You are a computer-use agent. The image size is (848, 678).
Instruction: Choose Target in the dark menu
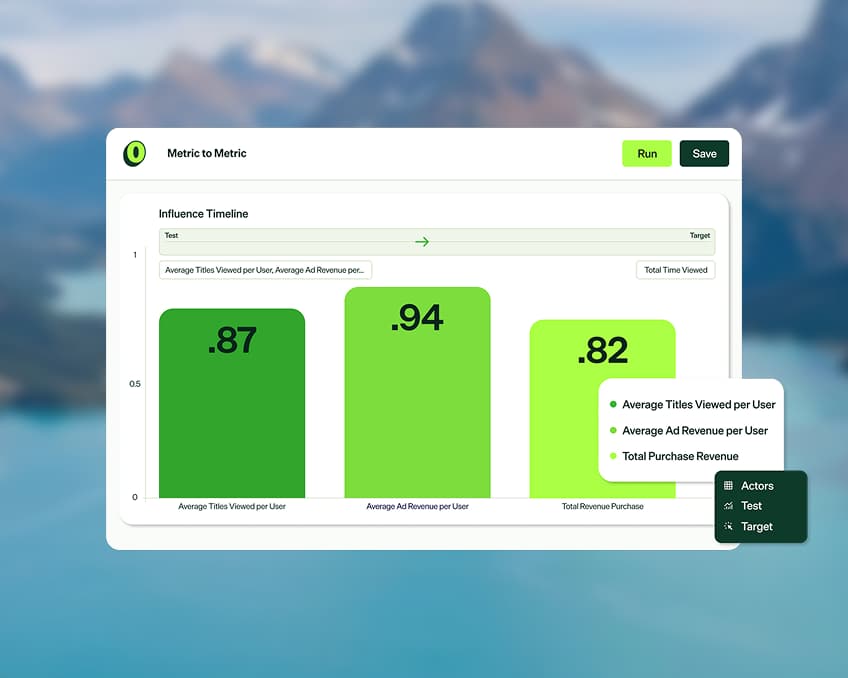[748, 526]
